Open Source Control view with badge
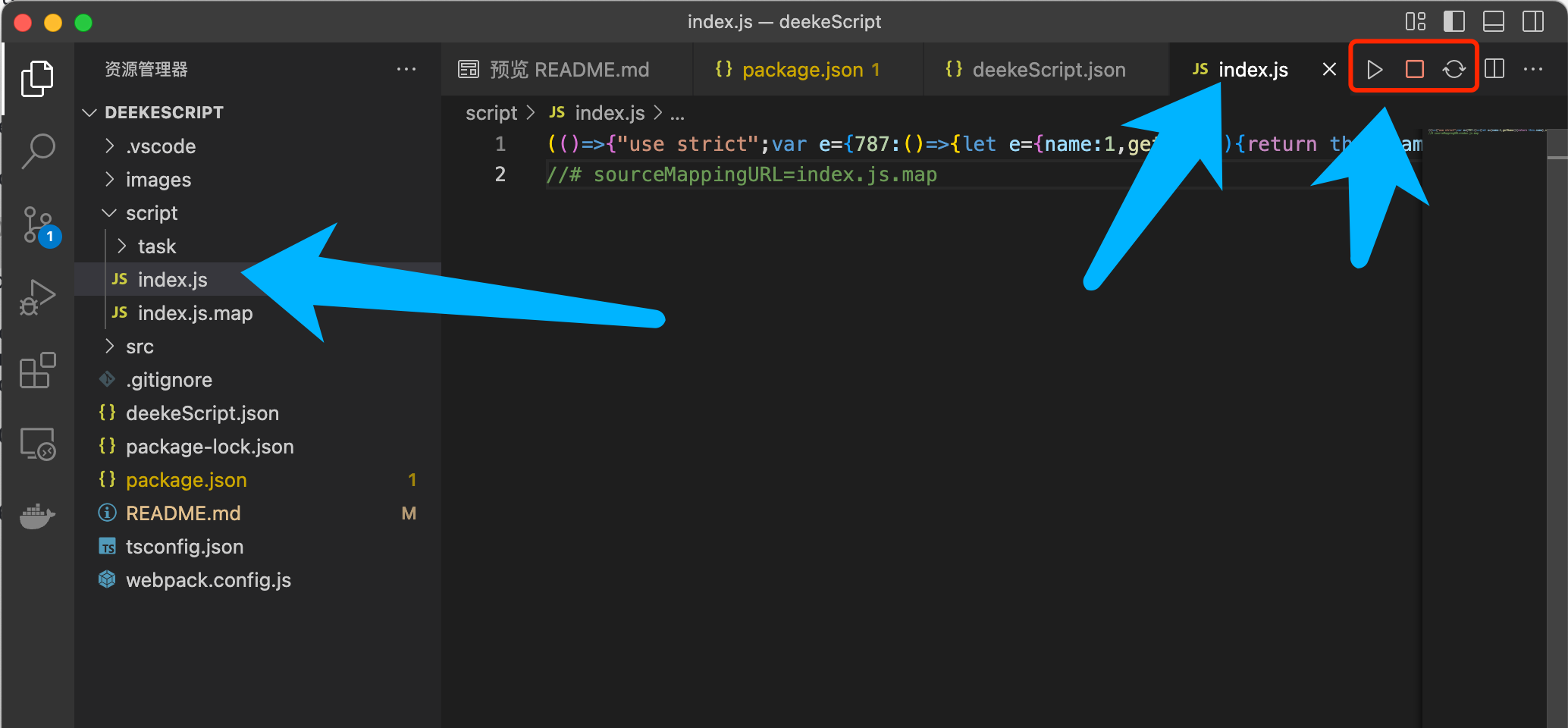1568x728 pixels. point(38,225)
